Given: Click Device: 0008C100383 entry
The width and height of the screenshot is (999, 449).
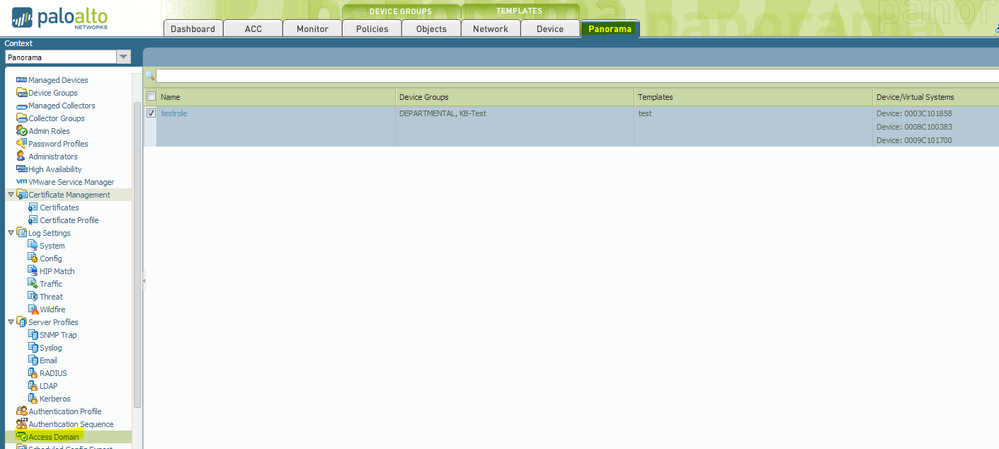Looking at the screenshot, I should click(914, 127).
